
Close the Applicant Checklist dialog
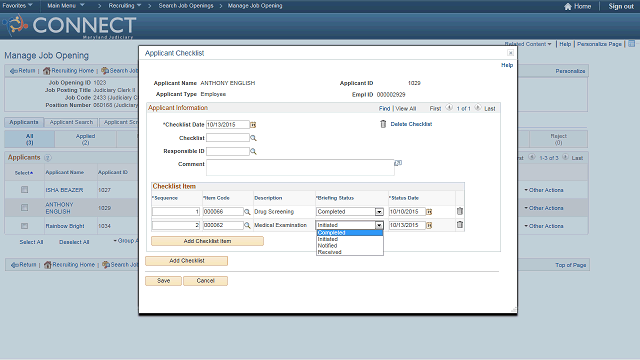point(510,53)
